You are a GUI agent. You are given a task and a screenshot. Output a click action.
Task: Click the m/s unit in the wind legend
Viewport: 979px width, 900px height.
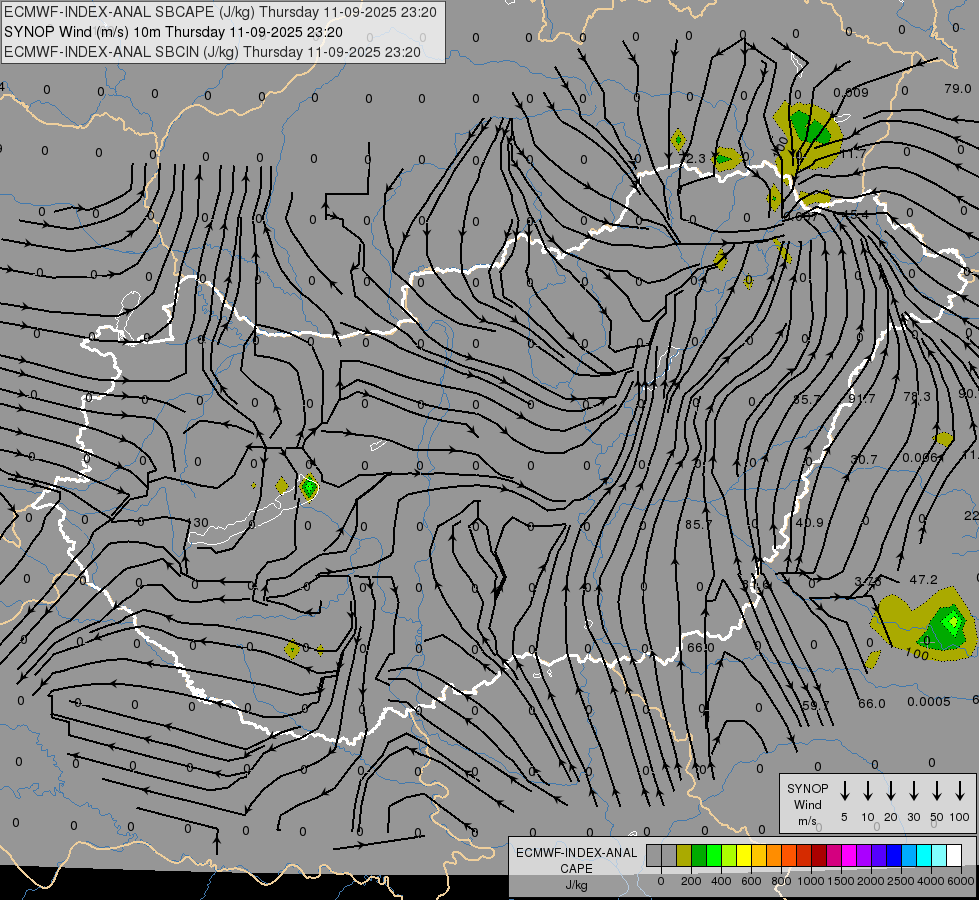[x=807, y=821]
